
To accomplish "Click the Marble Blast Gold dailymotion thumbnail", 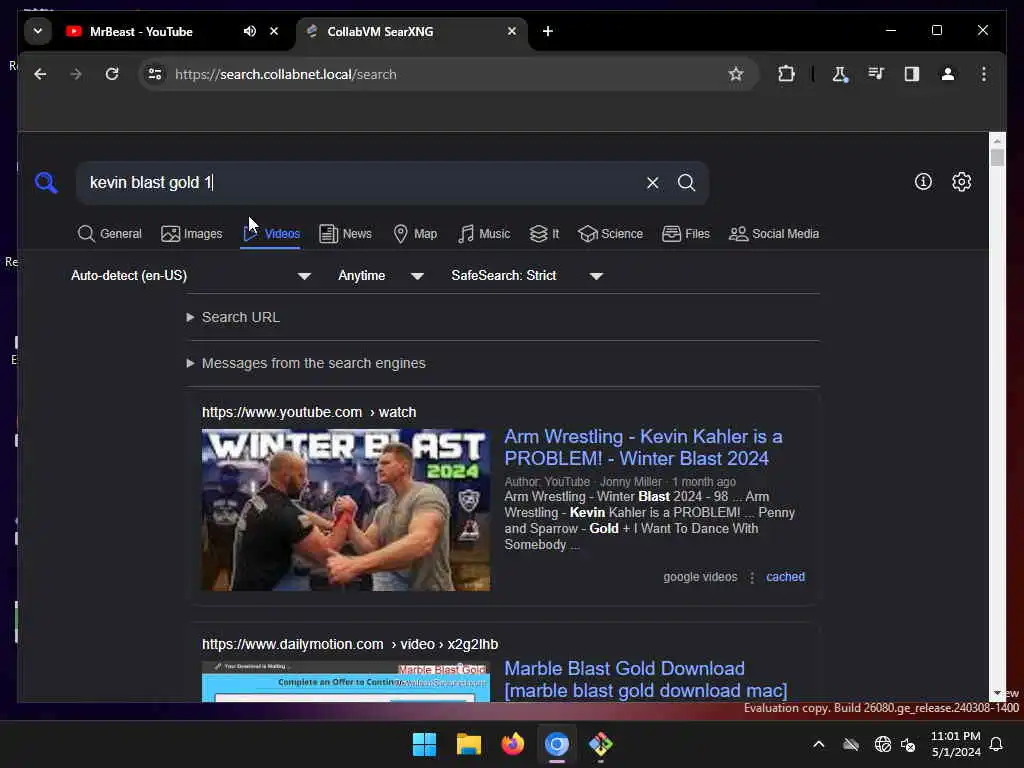I will [x=346, y=682].
